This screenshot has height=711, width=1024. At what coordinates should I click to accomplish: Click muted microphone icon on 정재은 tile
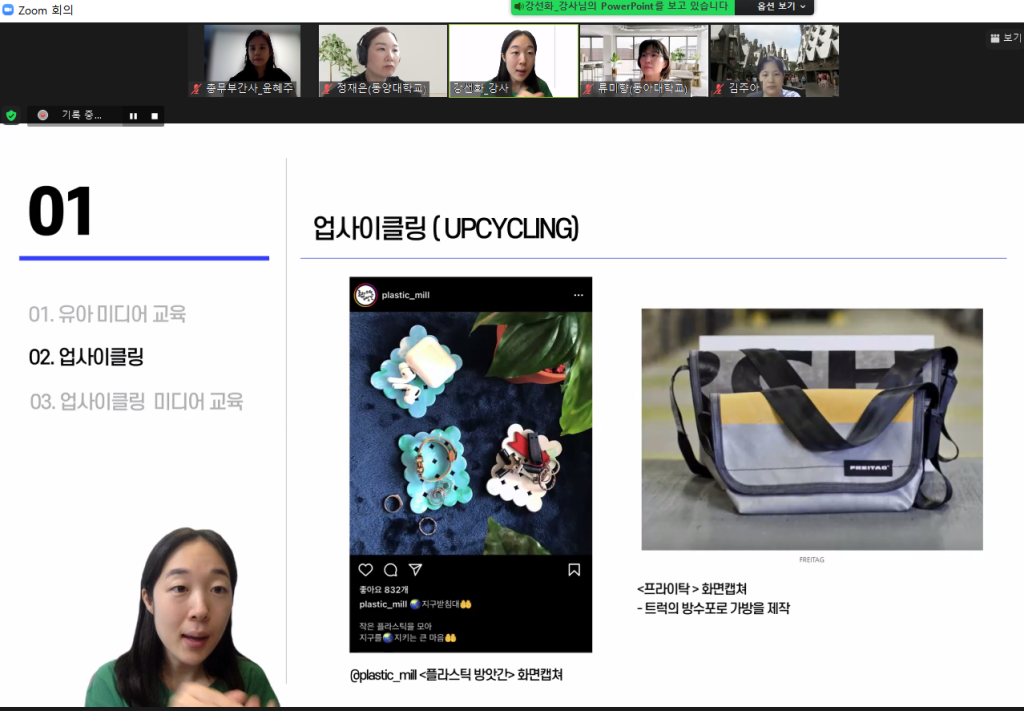click(328, 88)
